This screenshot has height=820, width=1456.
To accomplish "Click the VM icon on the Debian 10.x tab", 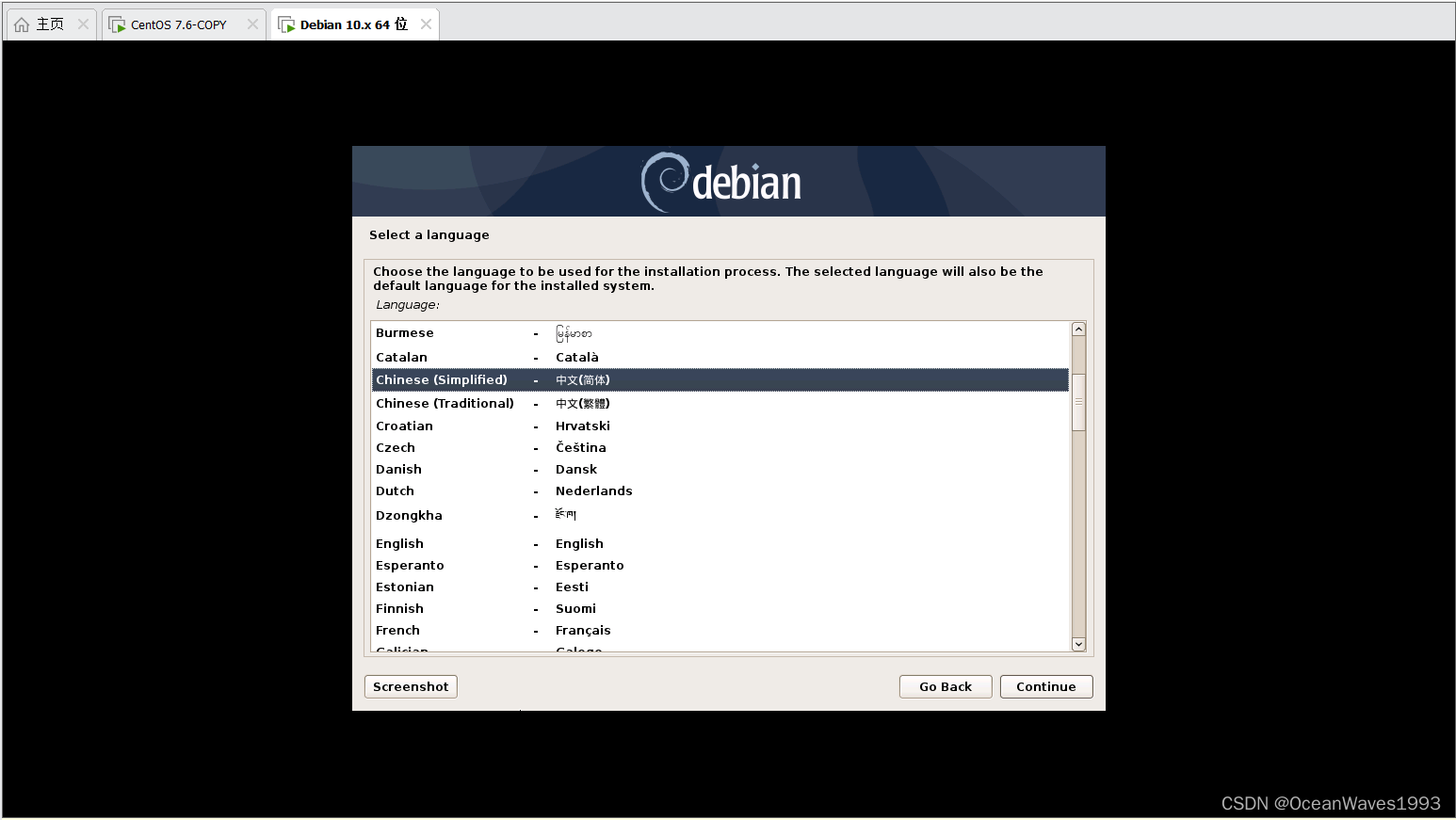I will pyautogui.click(x=286, y=24).
